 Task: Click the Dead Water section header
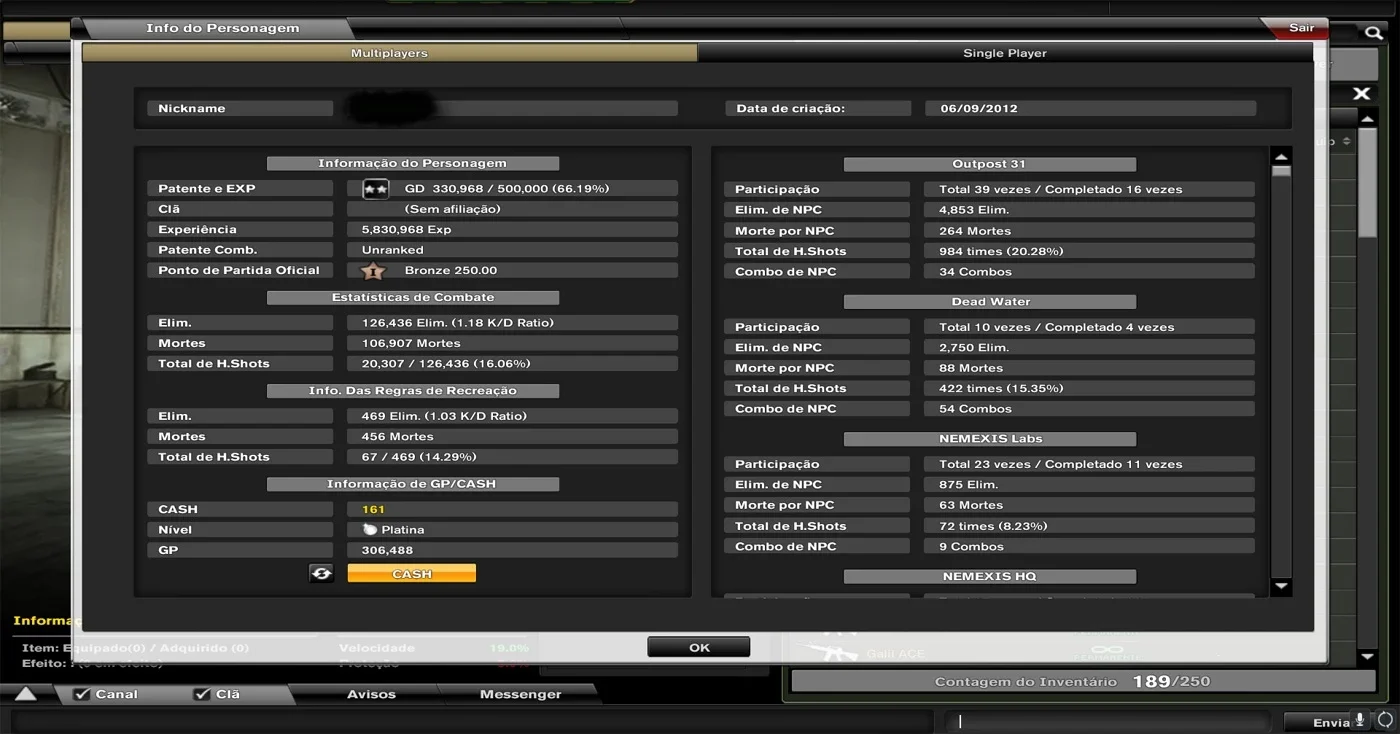coord(989,301)
